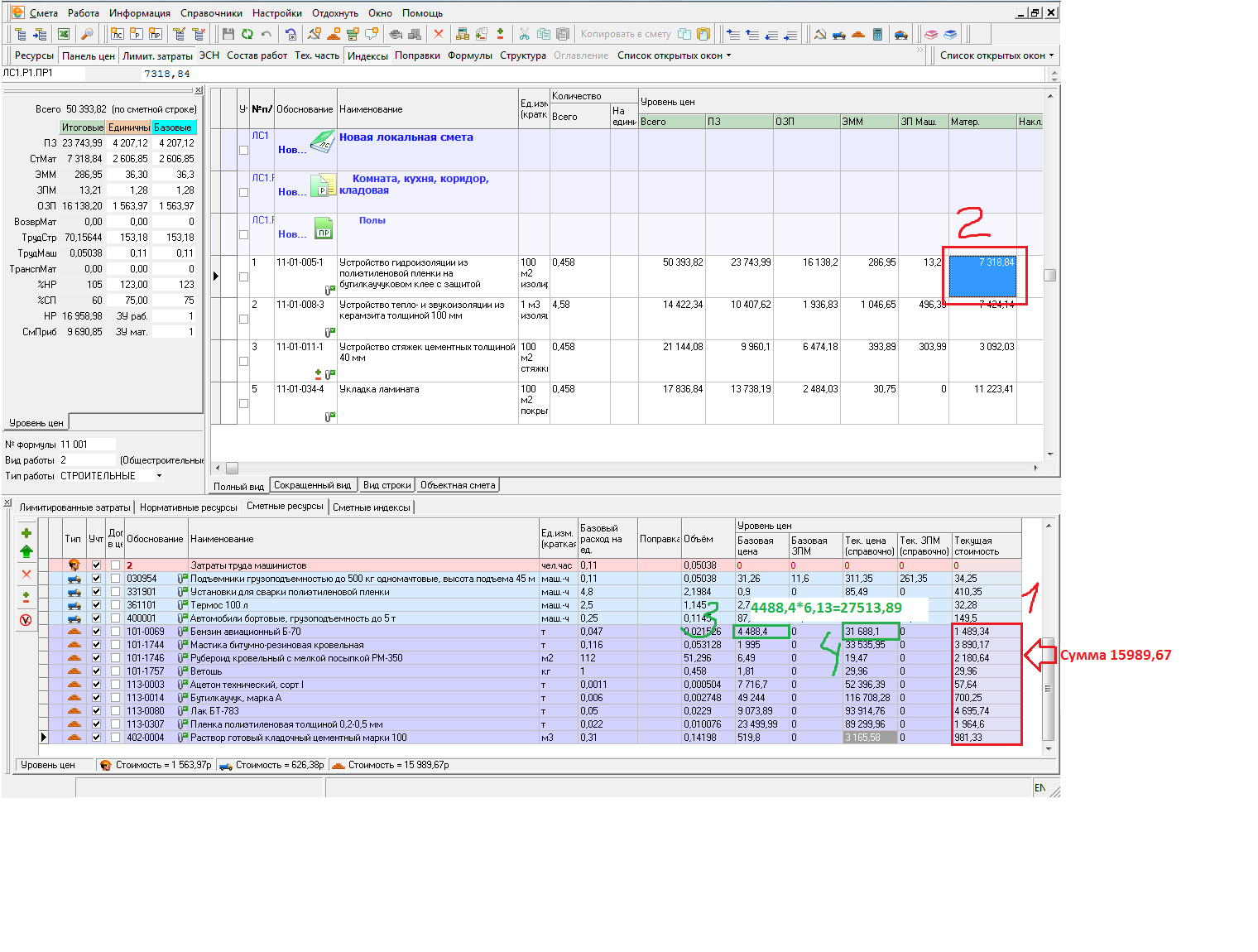1258x952 pixels.
Task: Toggle Учт checkbox for Затраты труда машинистов
Action: [96, 565]
